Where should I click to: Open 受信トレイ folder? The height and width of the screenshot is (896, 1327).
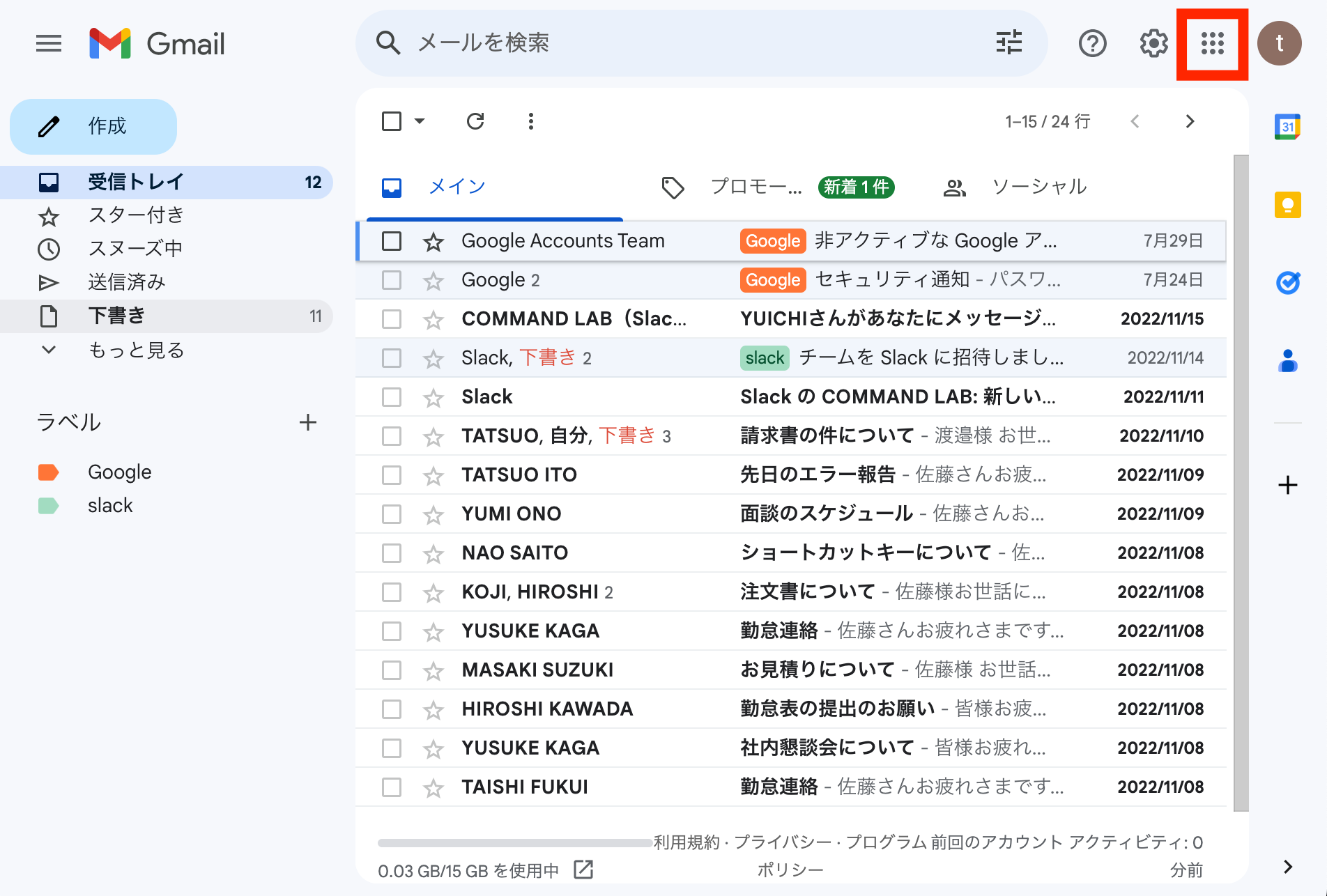pyautogui.click(x=166, y=183)
